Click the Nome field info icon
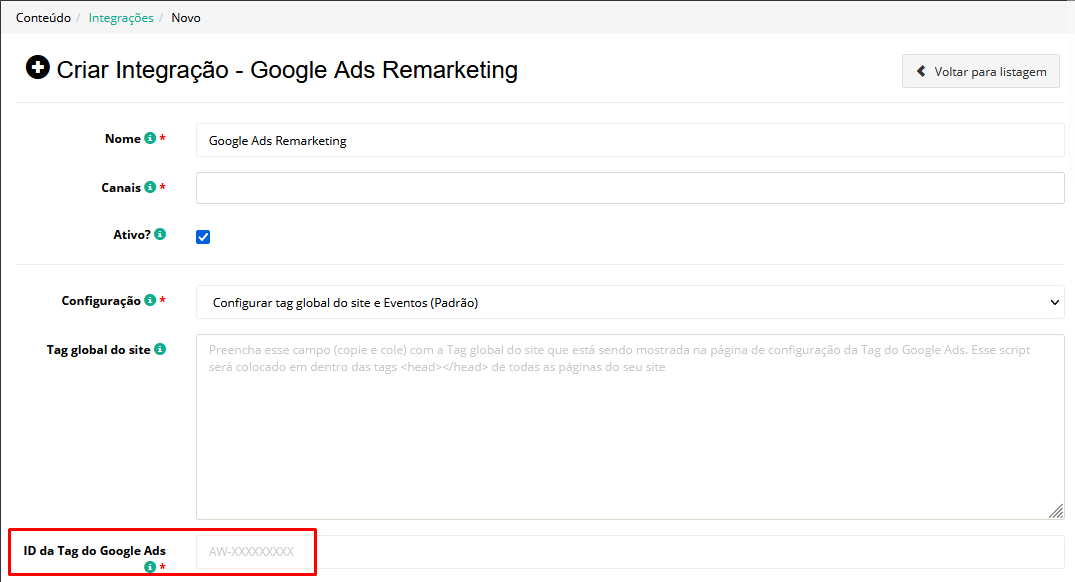 [x=150, y=138]
